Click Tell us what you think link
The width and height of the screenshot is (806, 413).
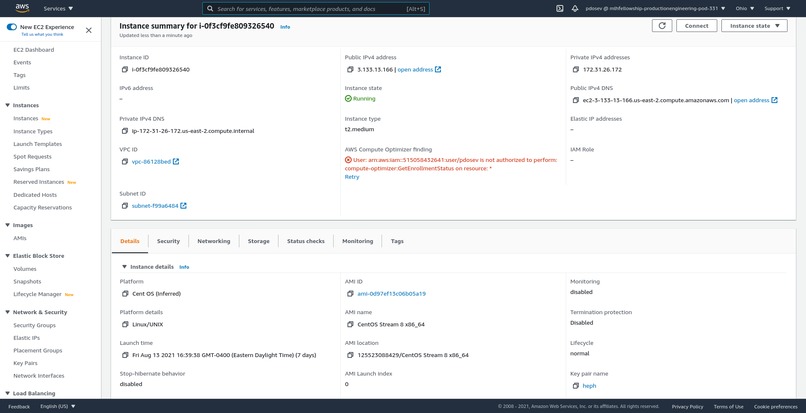(42, 34)
